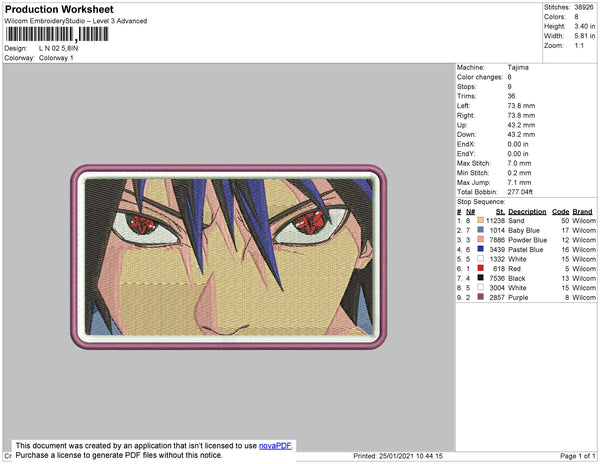Click the Red description text
Image resolution: width=600 pixels, height=464 pixels.
(x=514, y=269)
